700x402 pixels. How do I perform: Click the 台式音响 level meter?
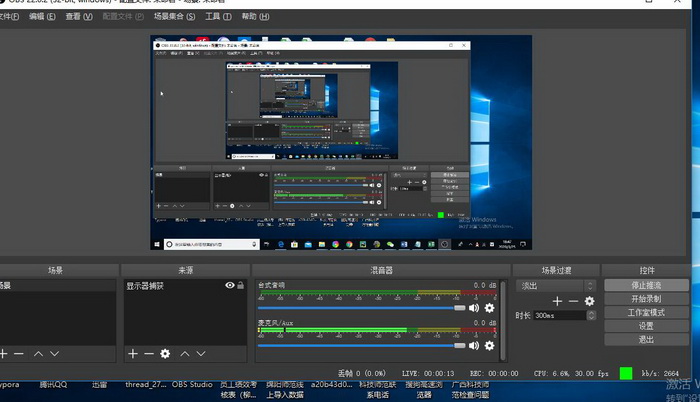(x=377, y=293)
